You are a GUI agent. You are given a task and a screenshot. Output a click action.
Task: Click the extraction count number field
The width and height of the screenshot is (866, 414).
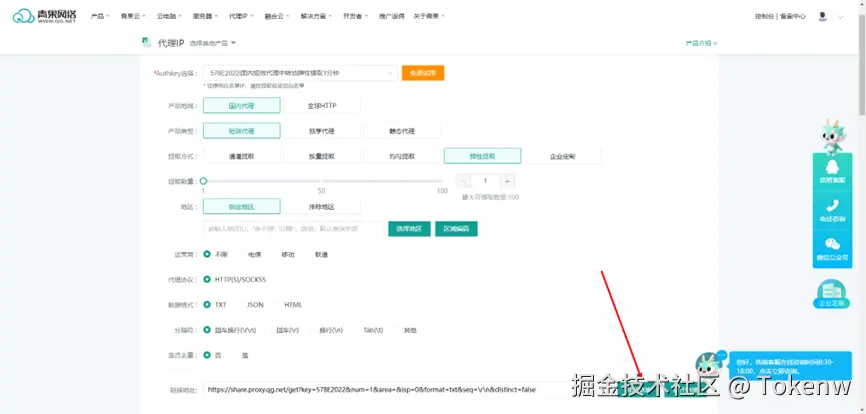point(485,181)
